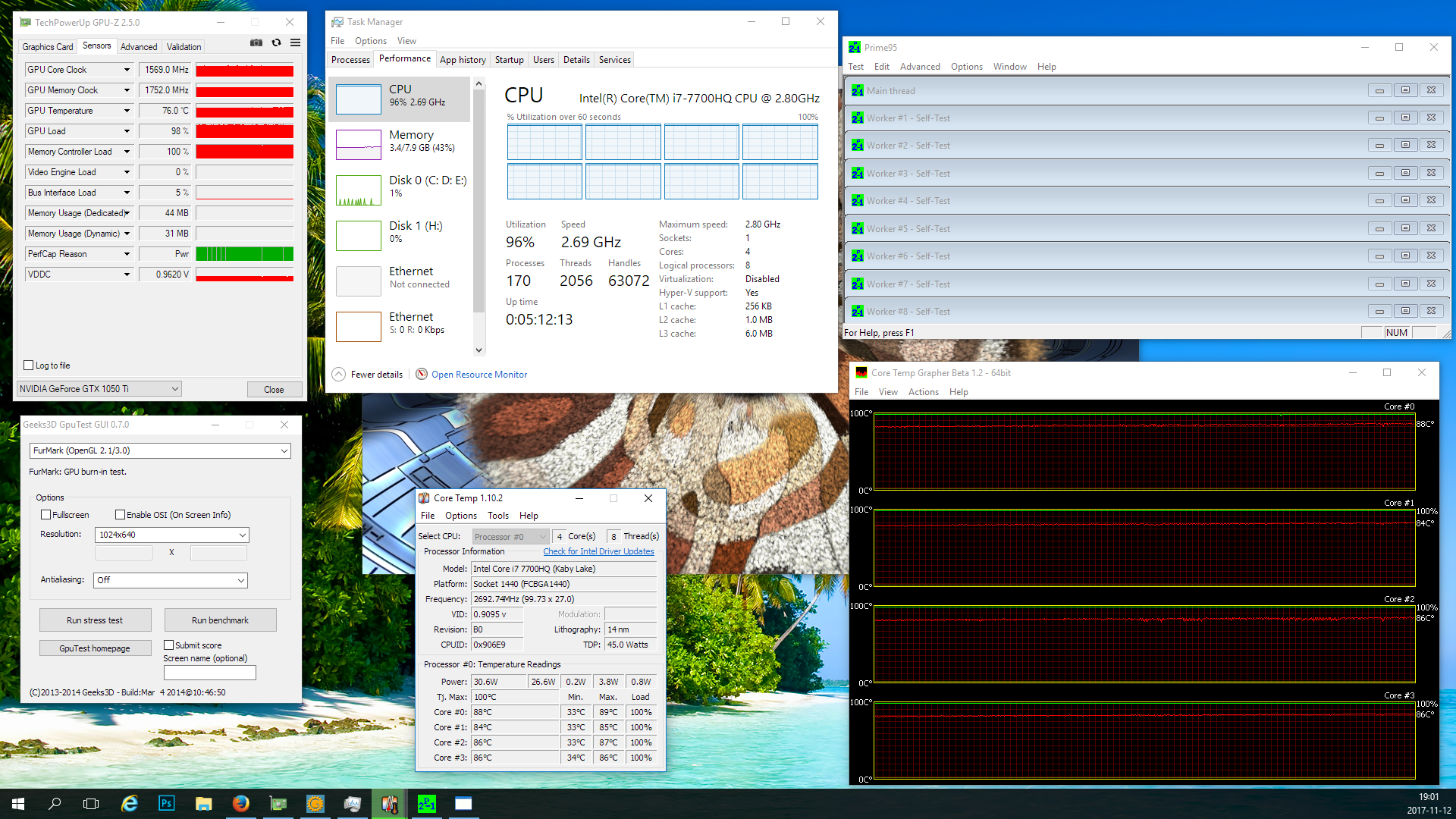Open Core Temp Tools menu
Screen dimensions: 1456x819
click(x=498, y=516)
